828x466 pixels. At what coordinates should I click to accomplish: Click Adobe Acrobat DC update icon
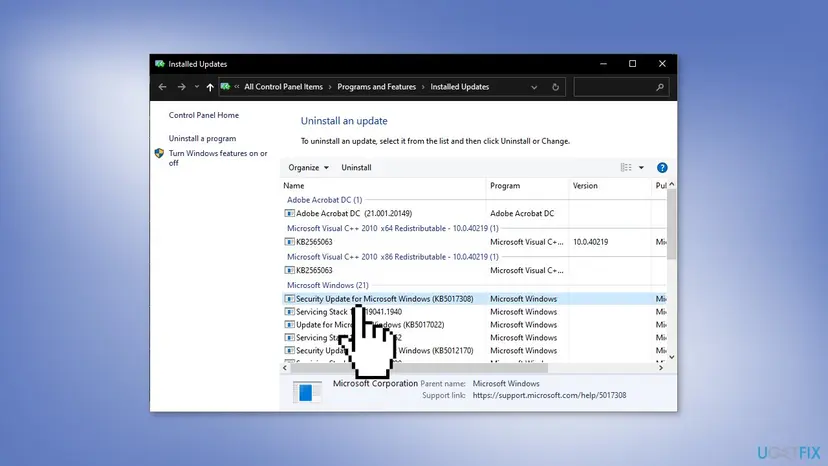click(x=289, y=213)
